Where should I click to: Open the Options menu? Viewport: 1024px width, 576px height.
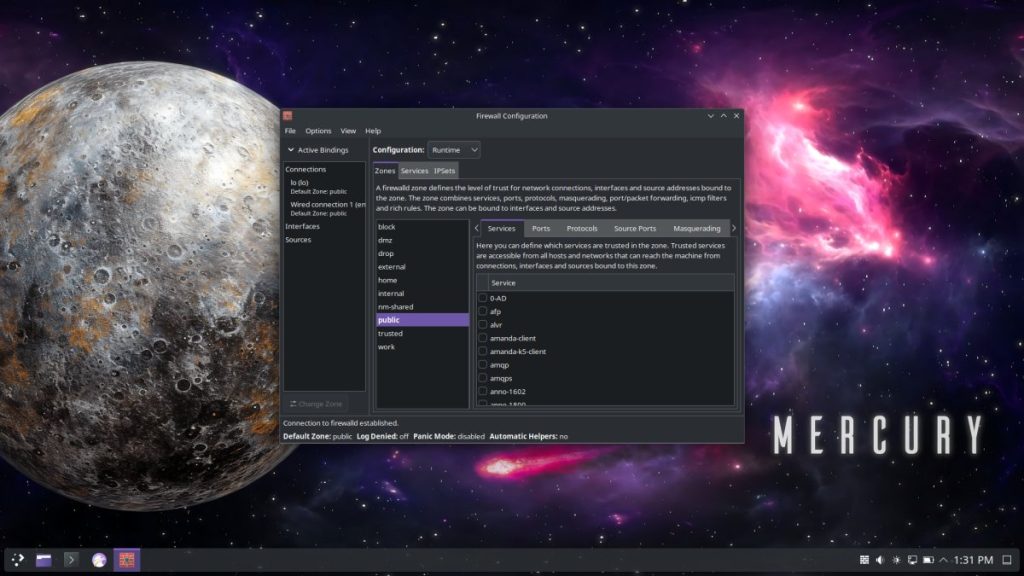pos(318,131)
